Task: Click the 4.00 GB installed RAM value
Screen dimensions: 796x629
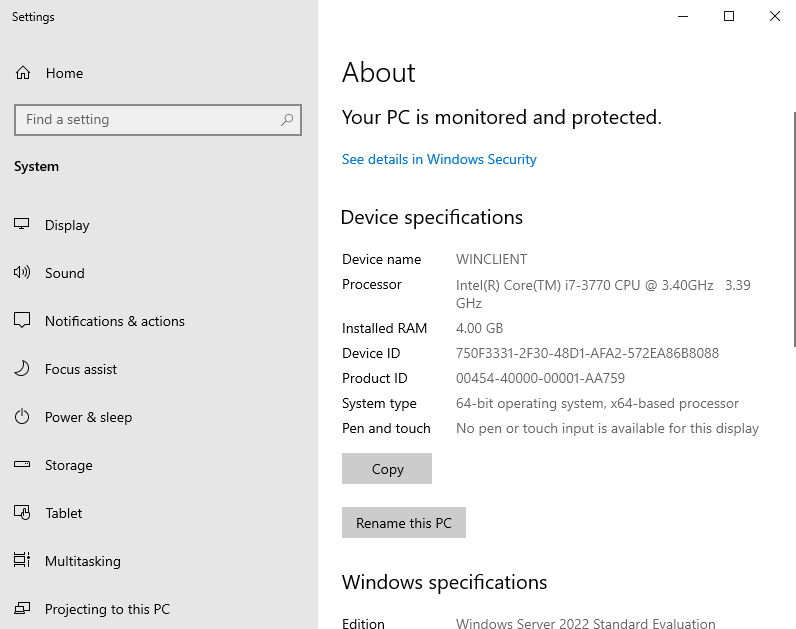Action: [x=479, y=328]
